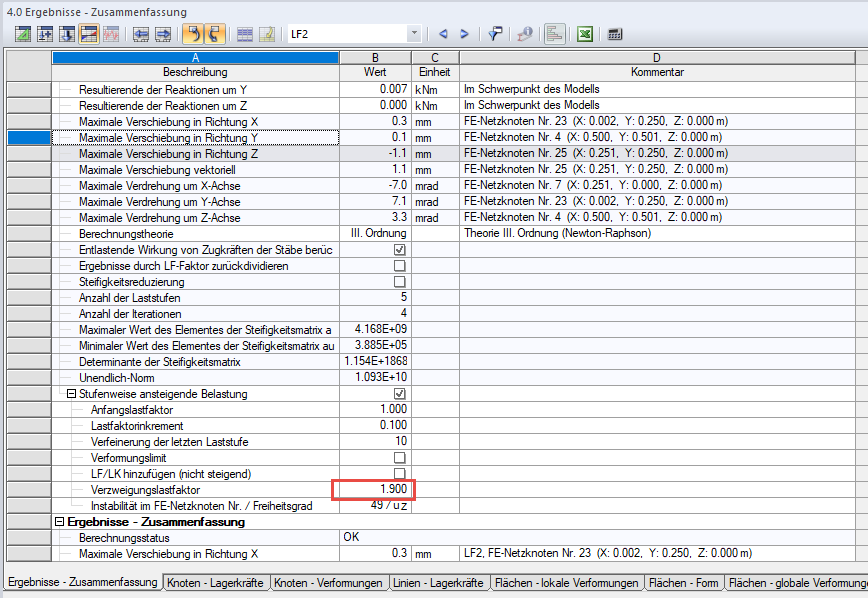Select Verzweigungslastfaktor value 1.900 cell

pyautogui.click(x=375, y=489)
